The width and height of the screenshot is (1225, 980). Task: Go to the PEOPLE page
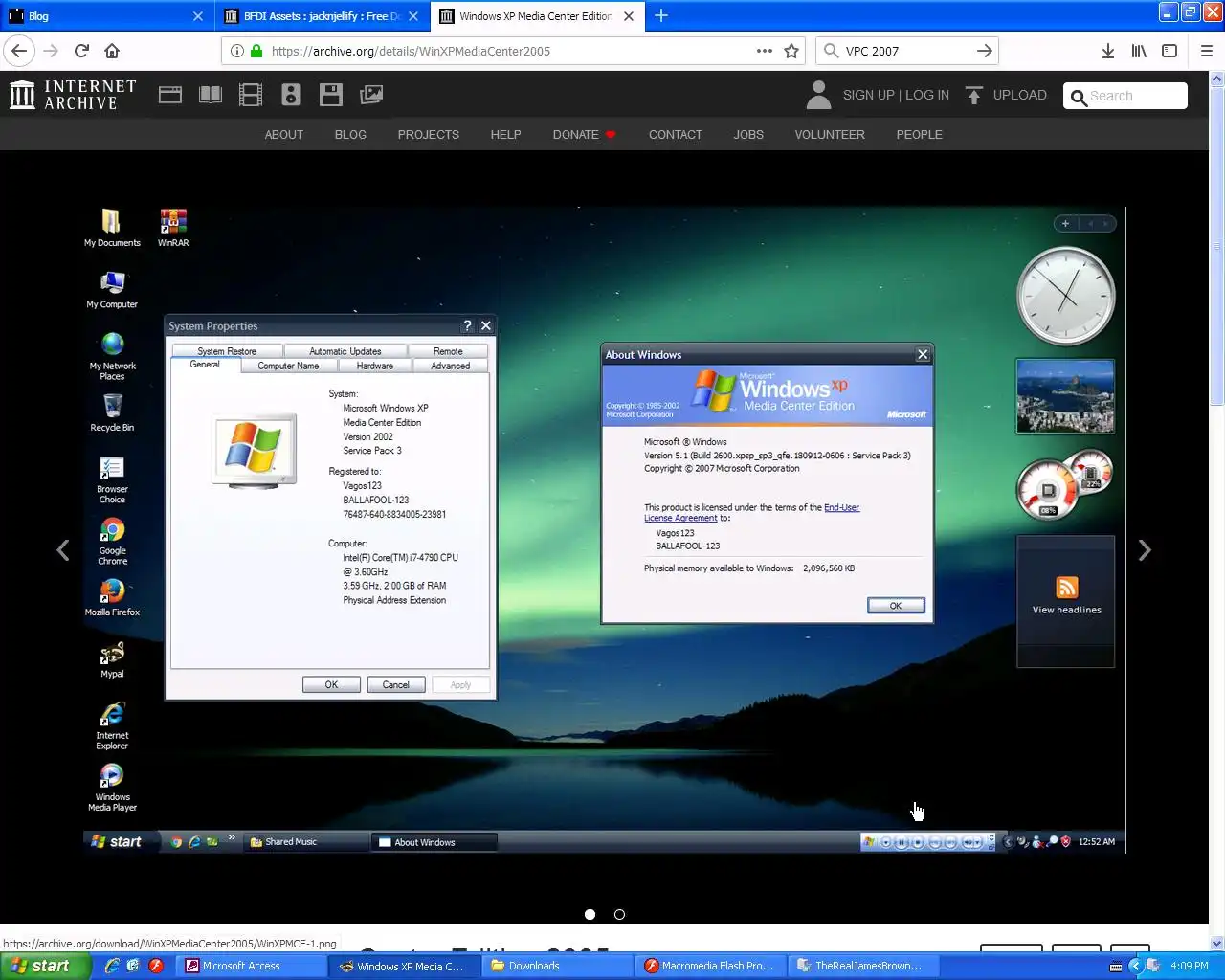click(919, 135)
